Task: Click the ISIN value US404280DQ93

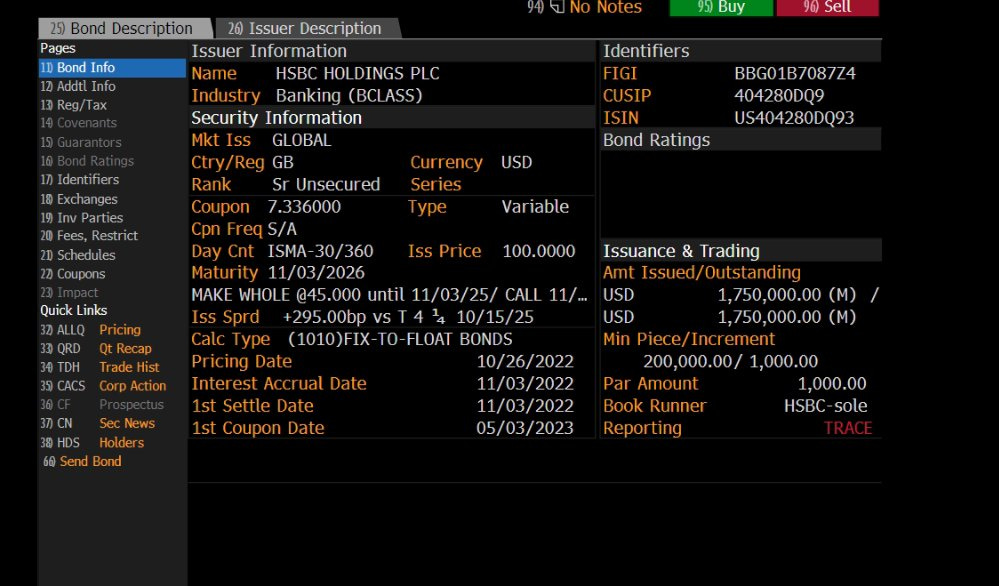Action: pyautogui.click(x=794, y=118)
